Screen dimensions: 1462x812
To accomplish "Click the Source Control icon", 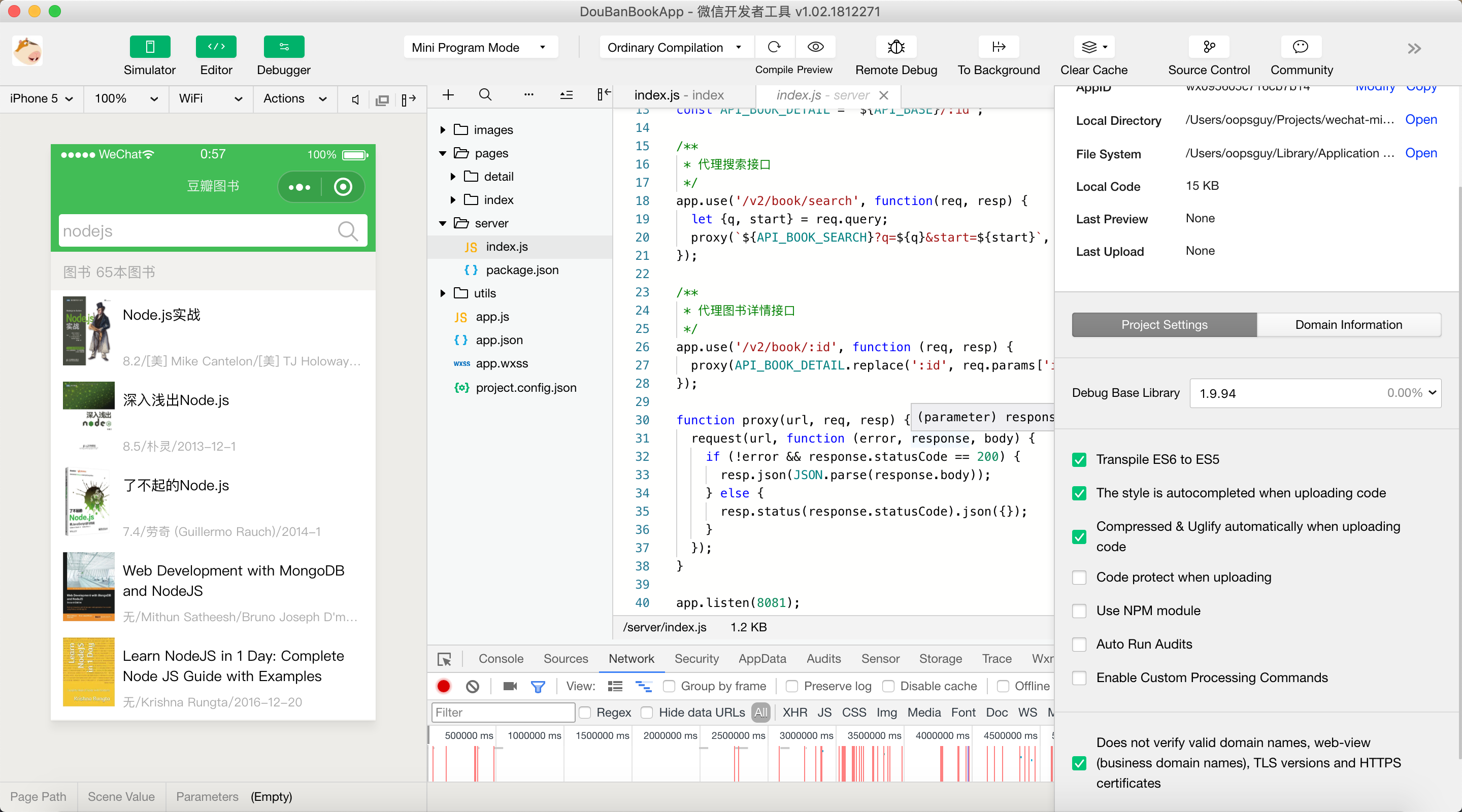I will tap(1208, 47).
